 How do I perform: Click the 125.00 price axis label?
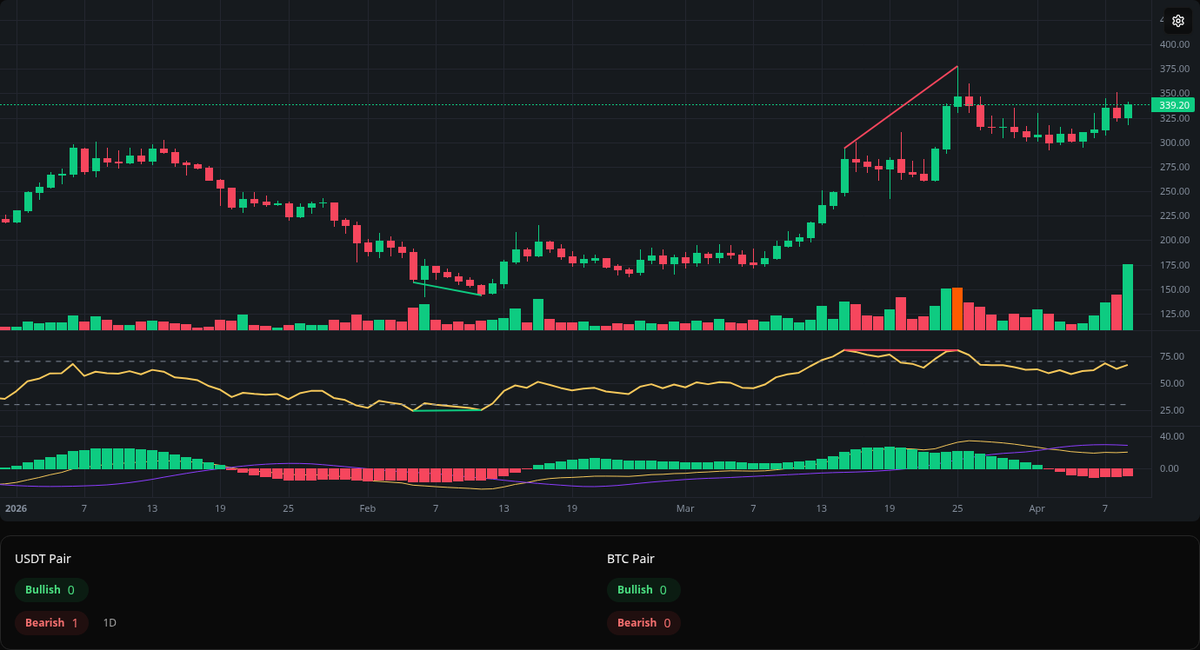click(x=1174, y=314)
